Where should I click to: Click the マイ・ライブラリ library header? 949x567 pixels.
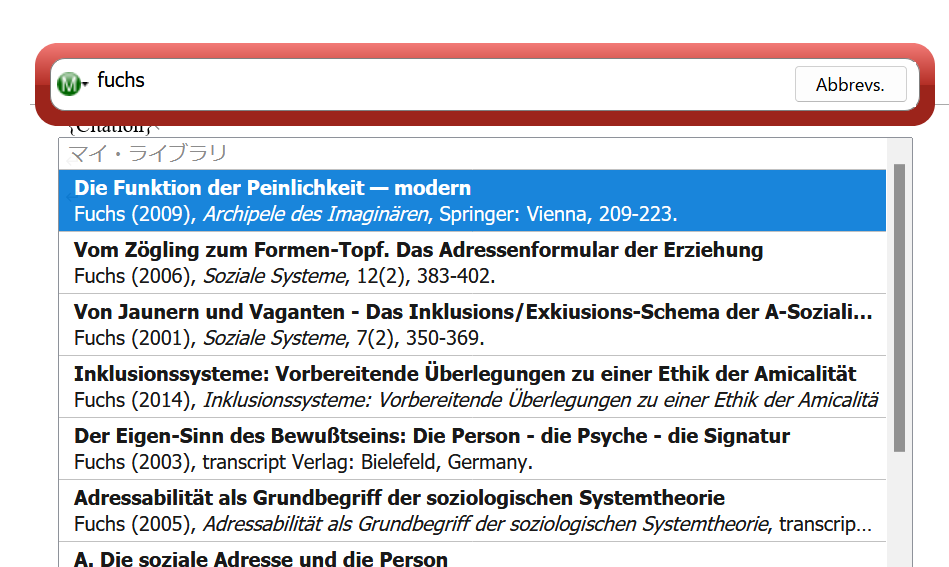coord(472,154)
